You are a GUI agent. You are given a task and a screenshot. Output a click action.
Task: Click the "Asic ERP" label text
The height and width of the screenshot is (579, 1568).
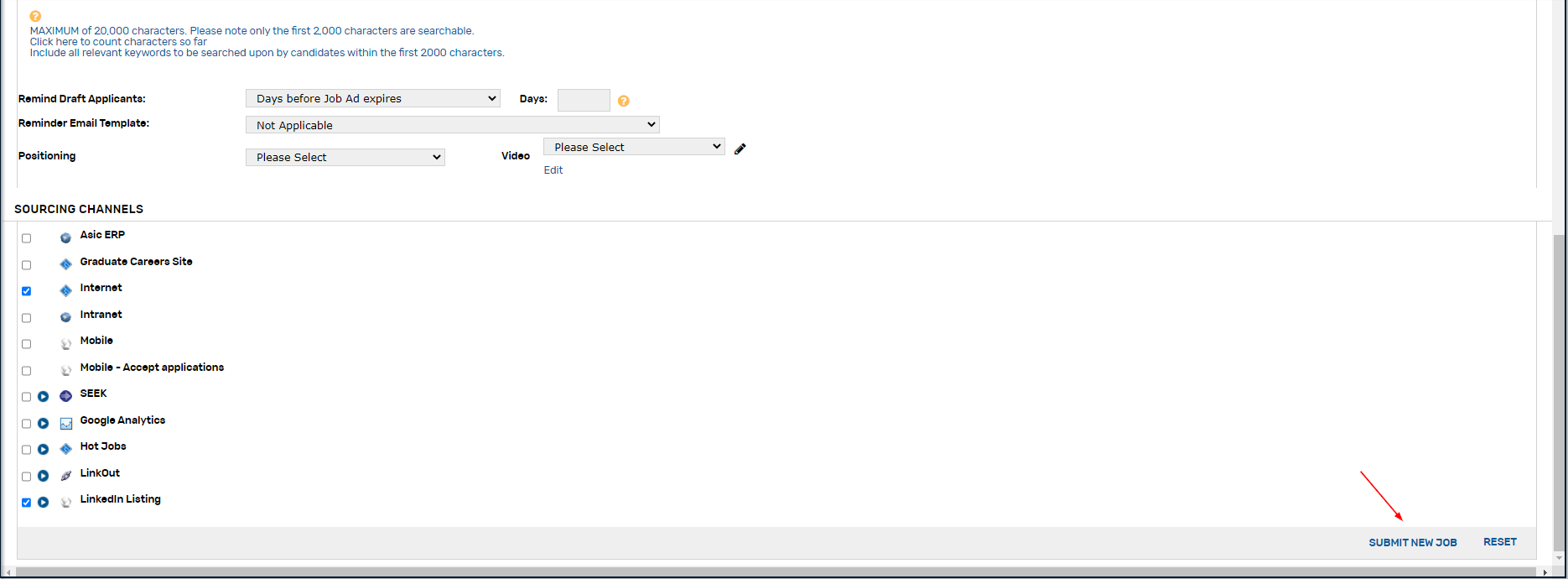point(102,235)
